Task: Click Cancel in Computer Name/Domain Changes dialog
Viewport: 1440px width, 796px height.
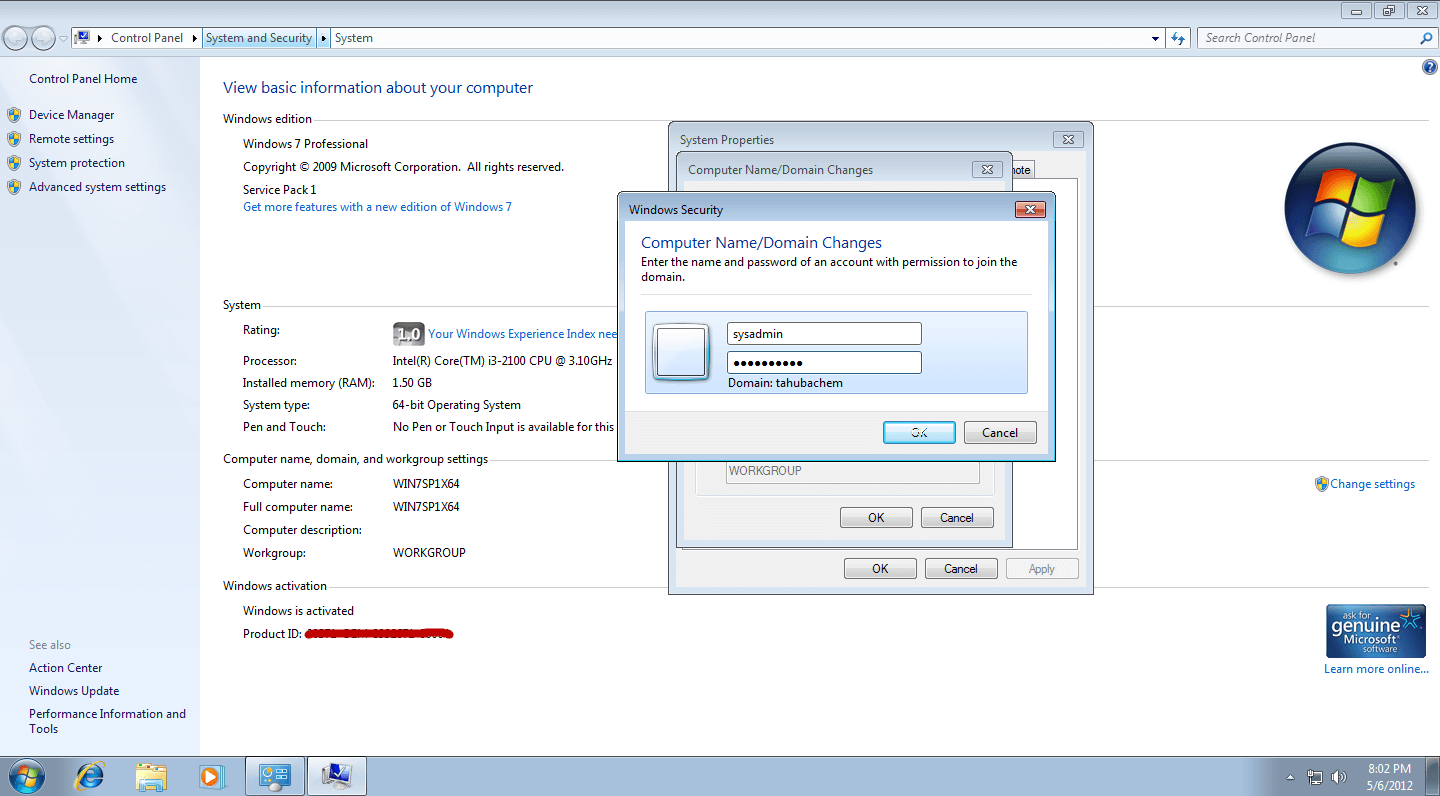Action: pos(957,518)
